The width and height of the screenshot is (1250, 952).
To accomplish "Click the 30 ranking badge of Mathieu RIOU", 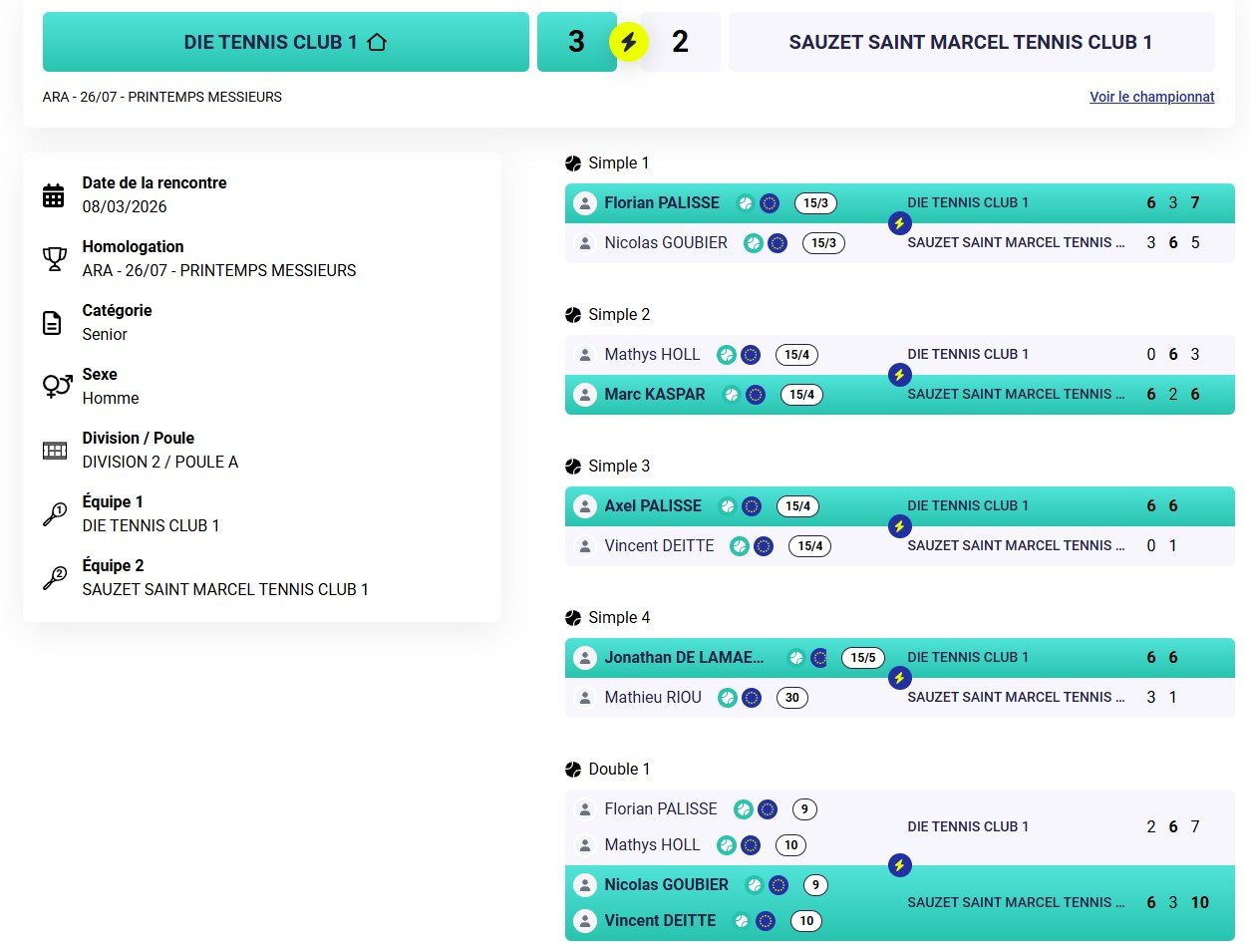I will pyautogui.click(x=792, y=698).
